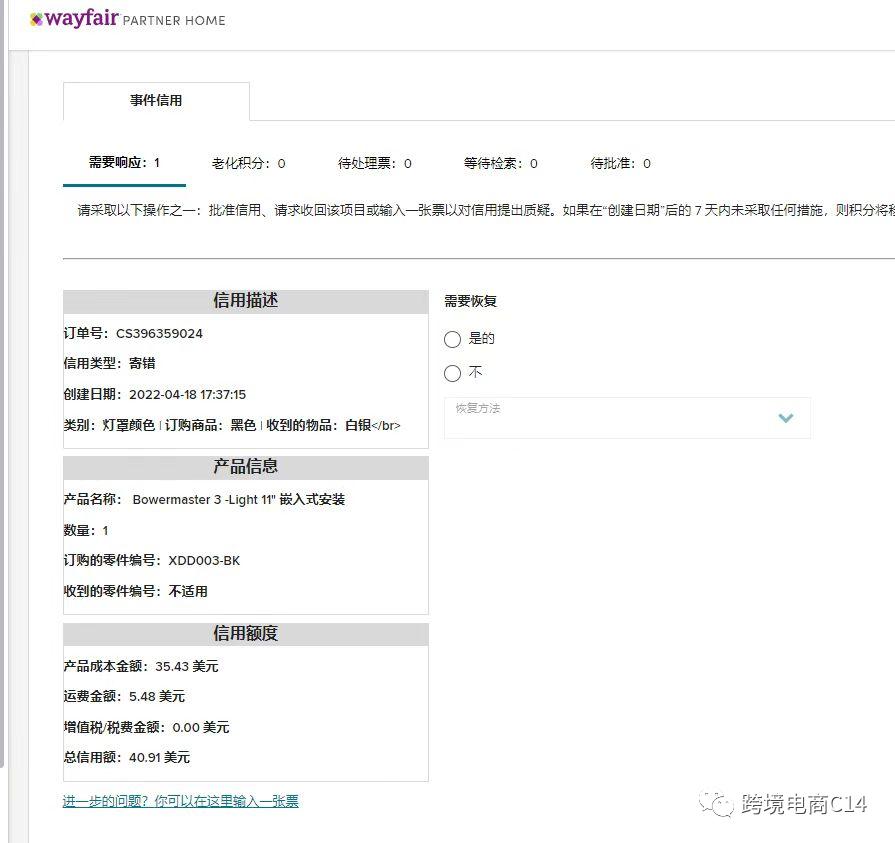Screen dimensions: 895x843
Task: Click the 产品信息 section header
Action: (245, 467)
